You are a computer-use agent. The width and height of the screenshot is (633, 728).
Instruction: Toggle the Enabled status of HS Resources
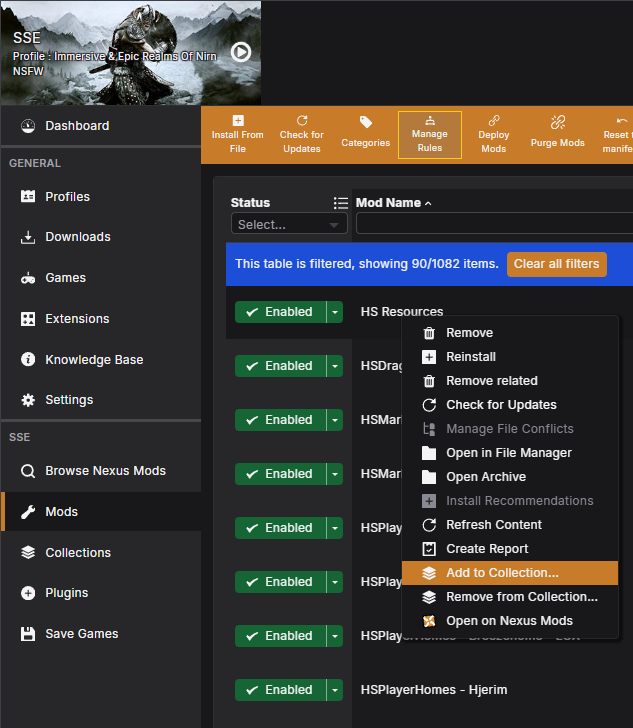279,312
